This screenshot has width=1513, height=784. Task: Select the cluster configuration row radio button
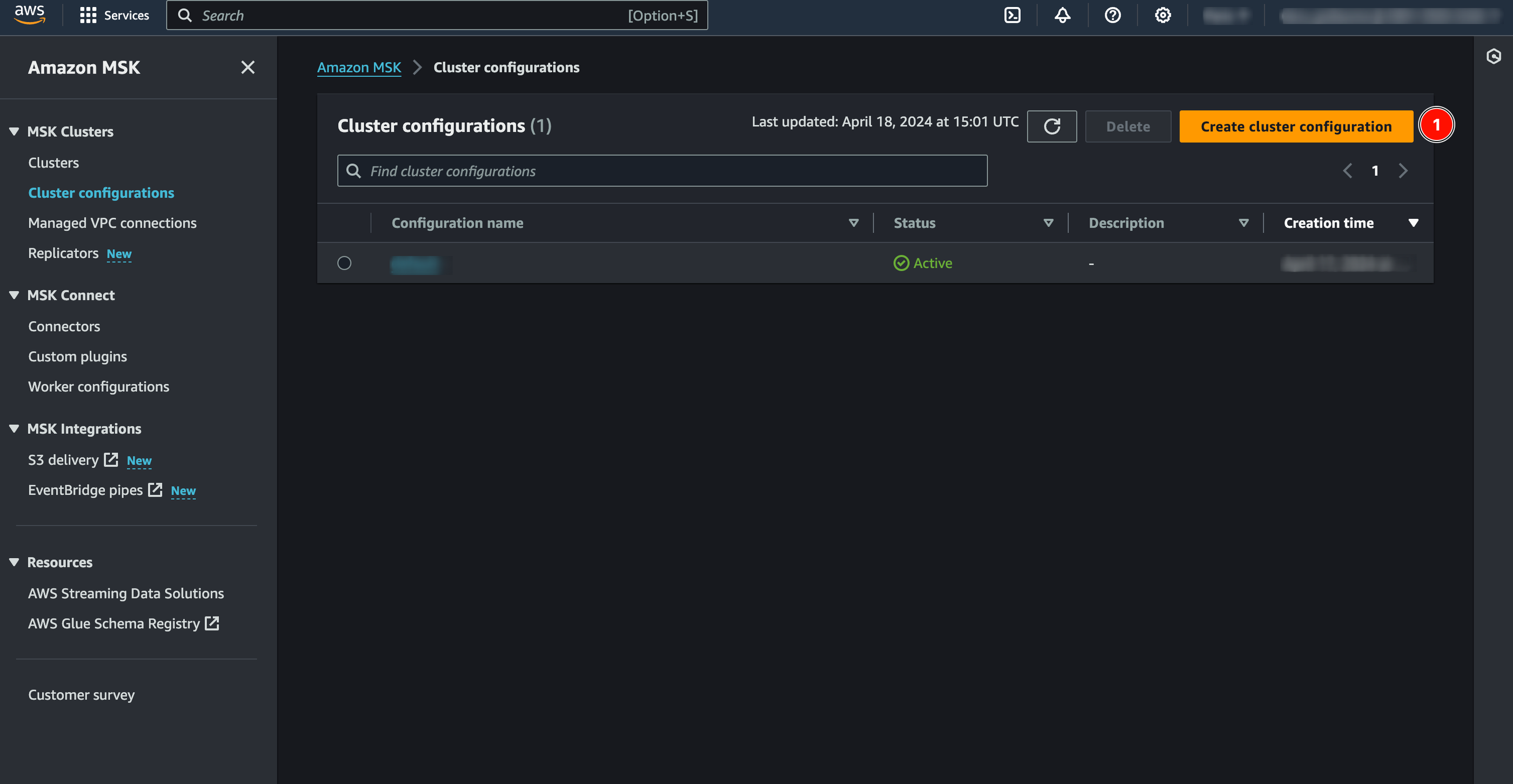(344, 263)
